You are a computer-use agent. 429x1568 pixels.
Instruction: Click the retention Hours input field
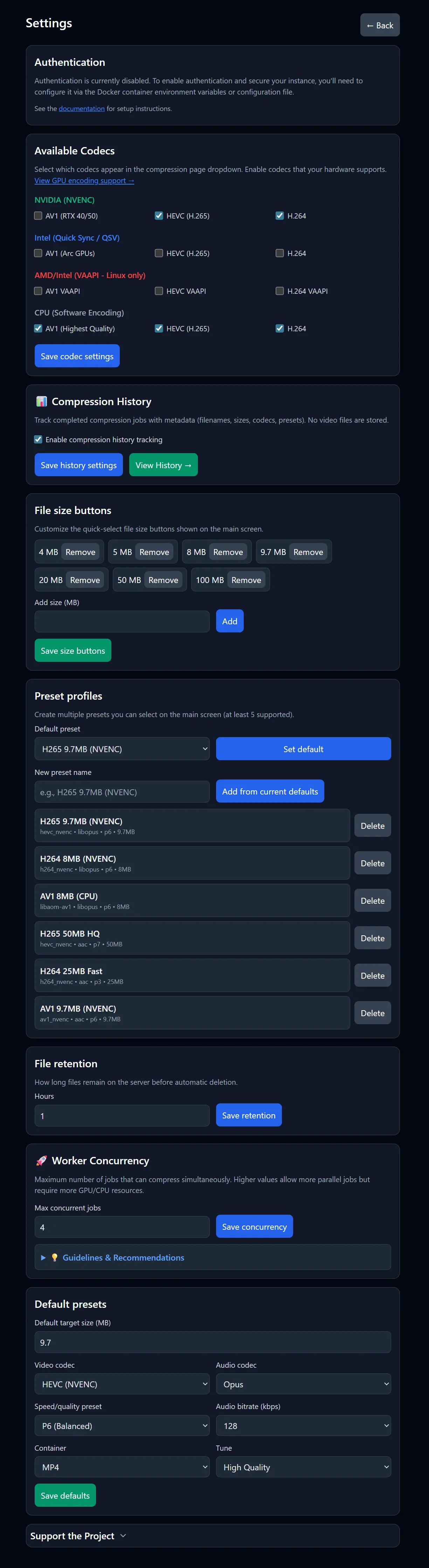pos(122,1116)
